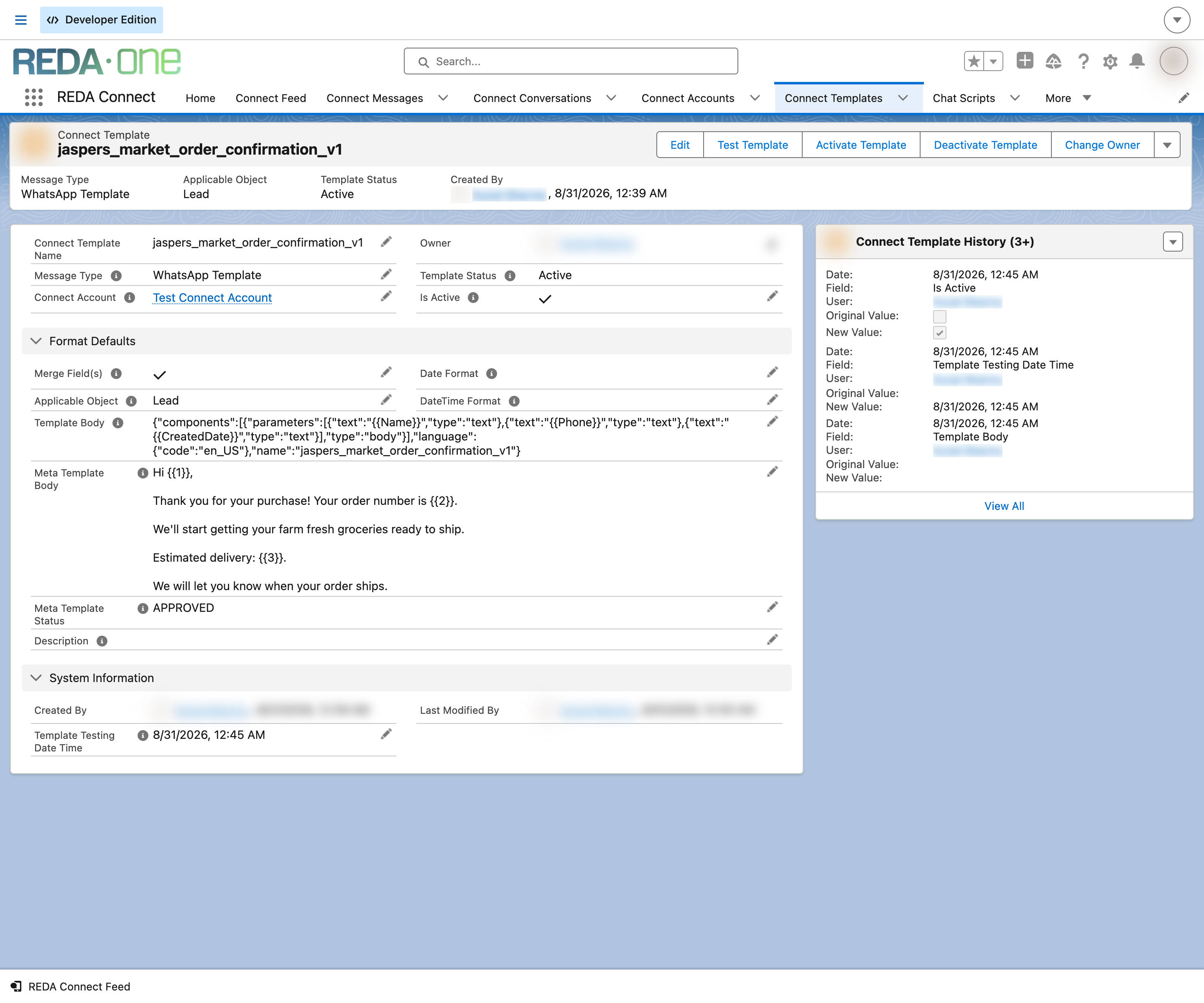
Task: Open Connect Messages tab dropdown chevron
Action: pyautogui.click(x=443, y=98)
